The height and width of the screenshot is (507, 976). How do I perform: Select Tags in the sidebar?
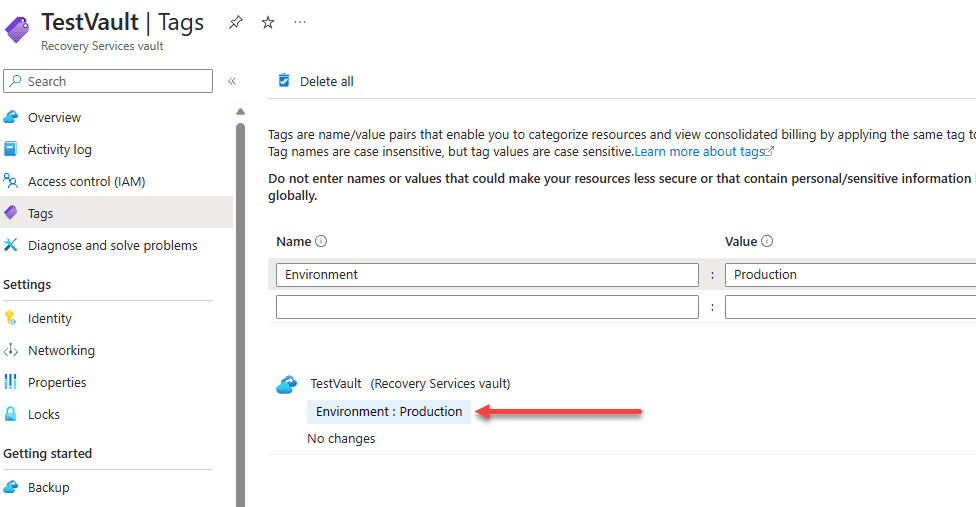116,213
